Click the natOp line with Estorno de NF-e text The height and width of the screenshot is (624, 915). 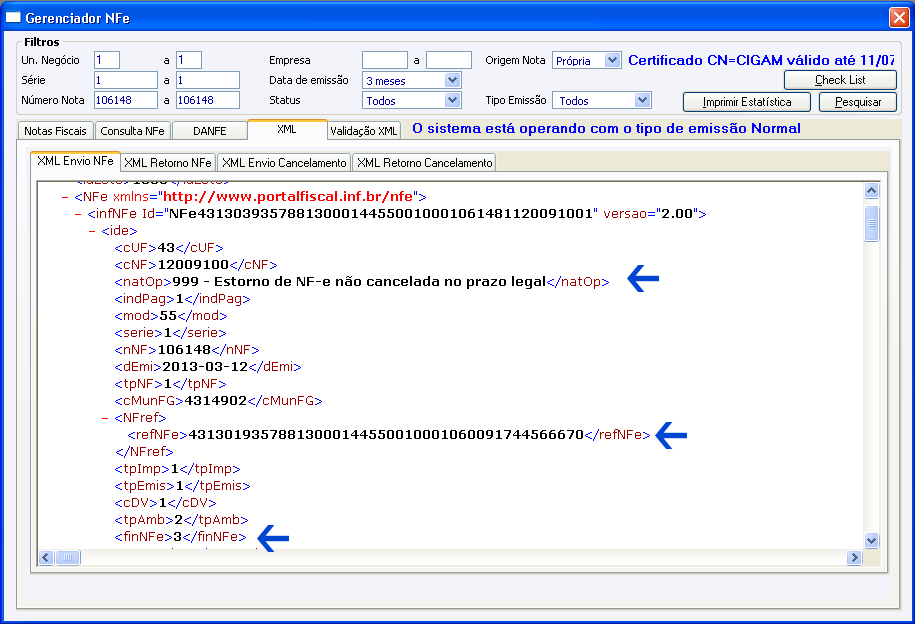click(x=362, y=282)
